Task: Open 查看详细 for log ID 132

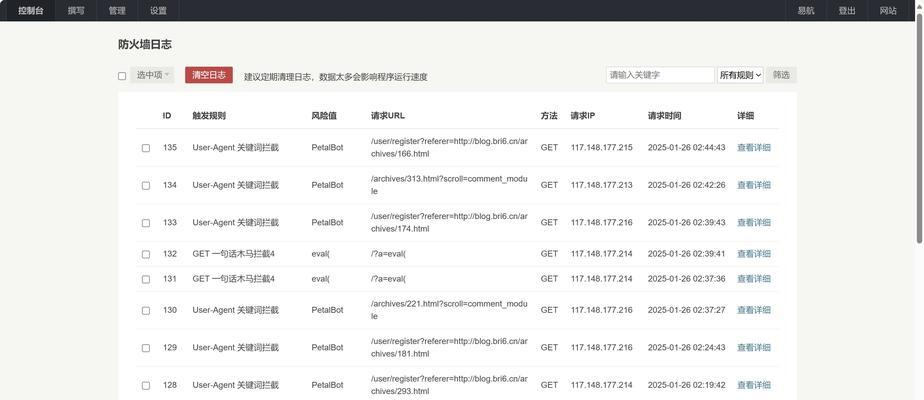Action: [754, 254]
